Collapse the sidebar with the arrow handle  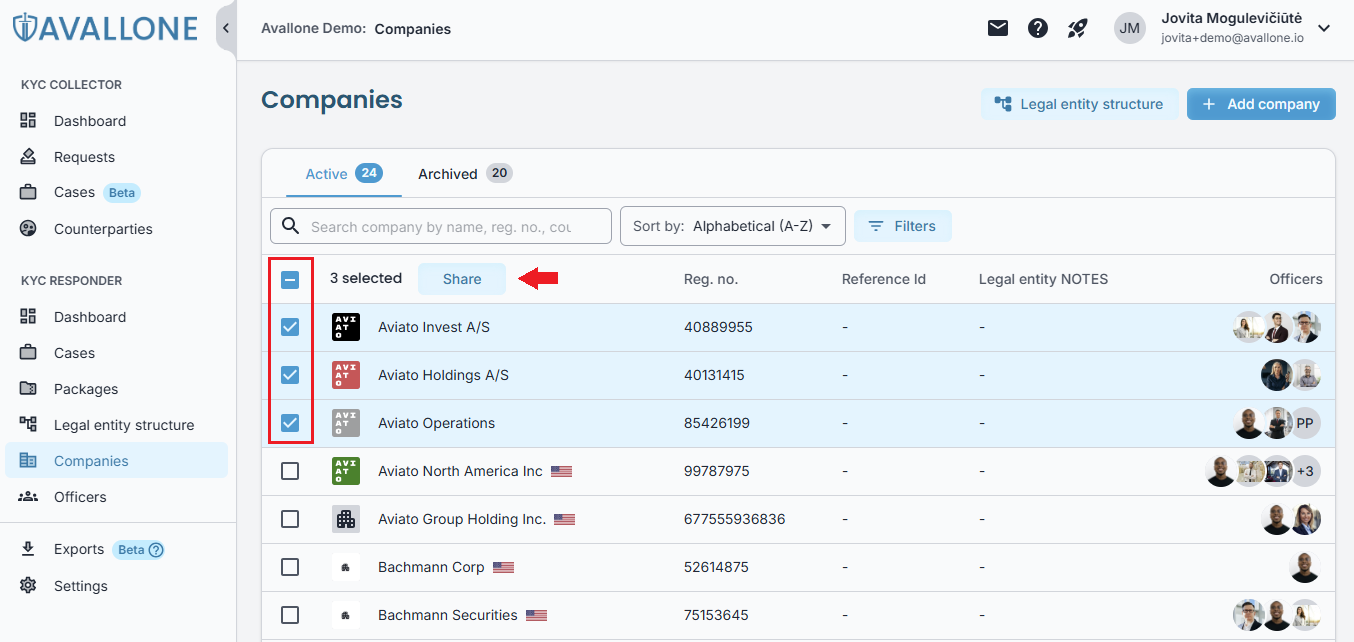pos(226,28)
